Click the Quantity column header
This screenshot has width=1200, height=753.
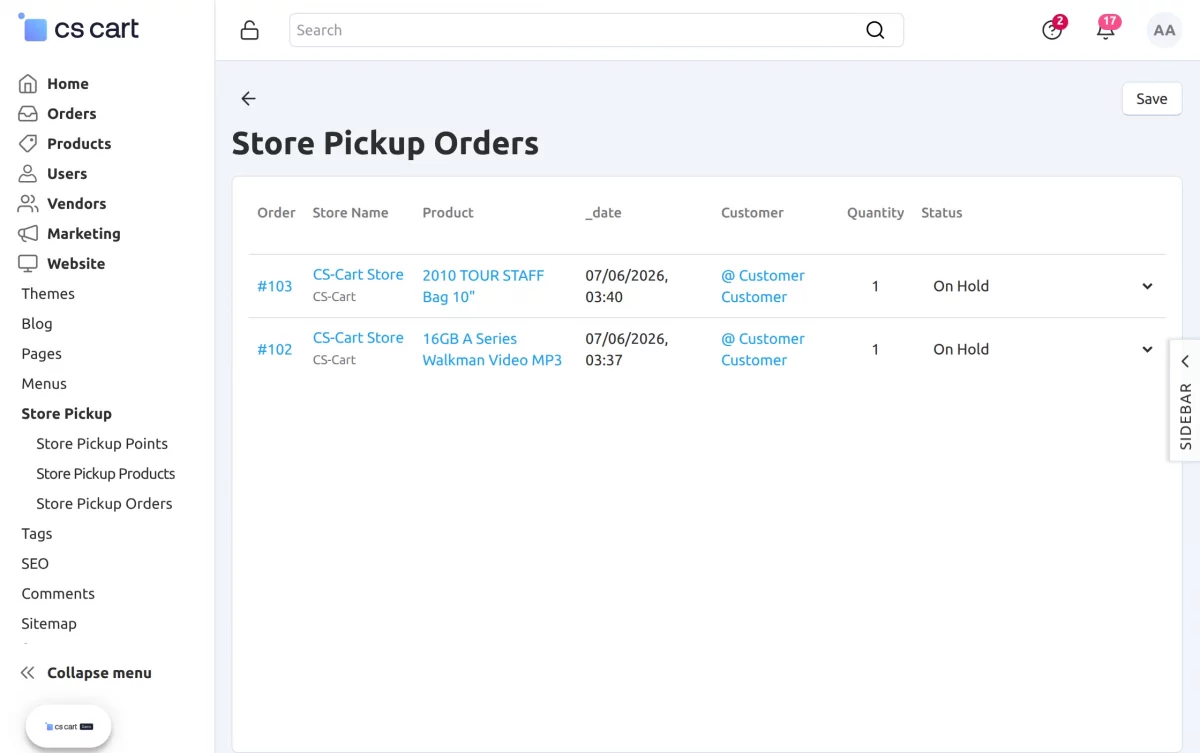(875, 213)
